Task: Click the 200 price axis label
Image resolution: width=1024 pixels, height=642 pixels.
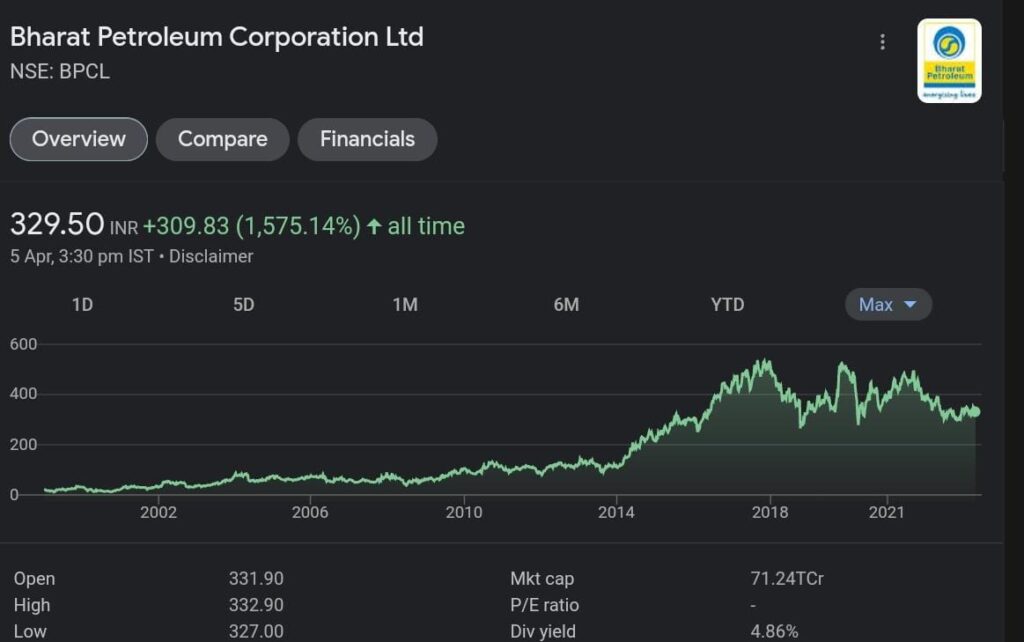Action: tap(24, 444)
